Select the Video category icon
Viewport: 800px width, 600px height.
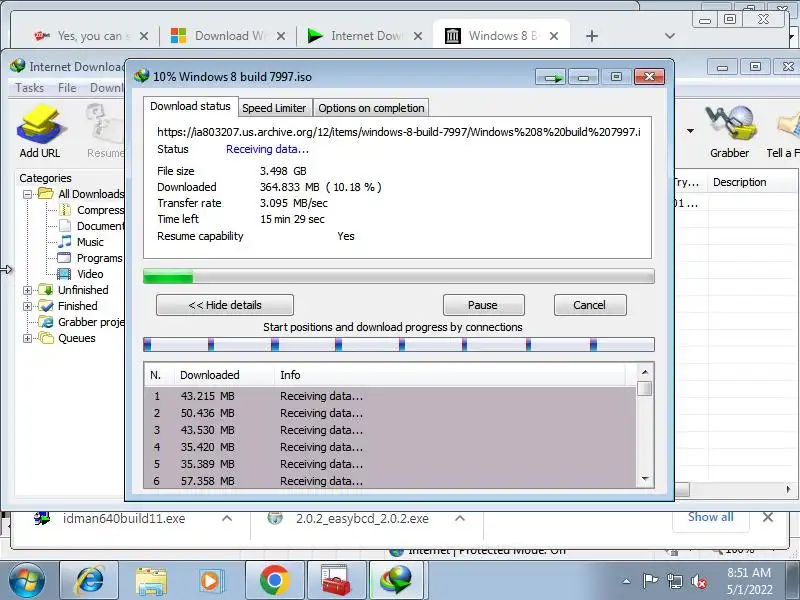[x=64, y=274]
